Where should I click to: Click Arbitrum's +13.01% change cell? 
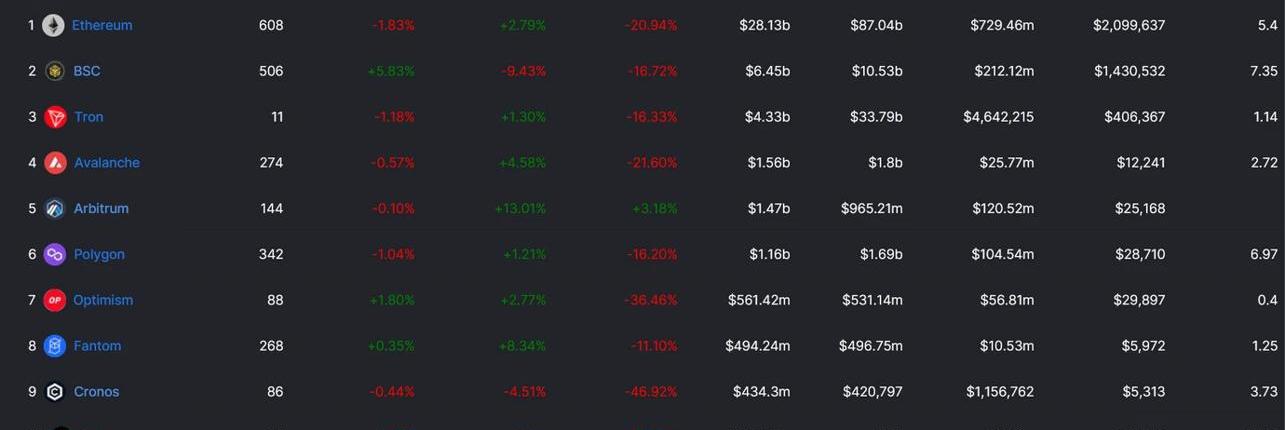click(520, 209)
